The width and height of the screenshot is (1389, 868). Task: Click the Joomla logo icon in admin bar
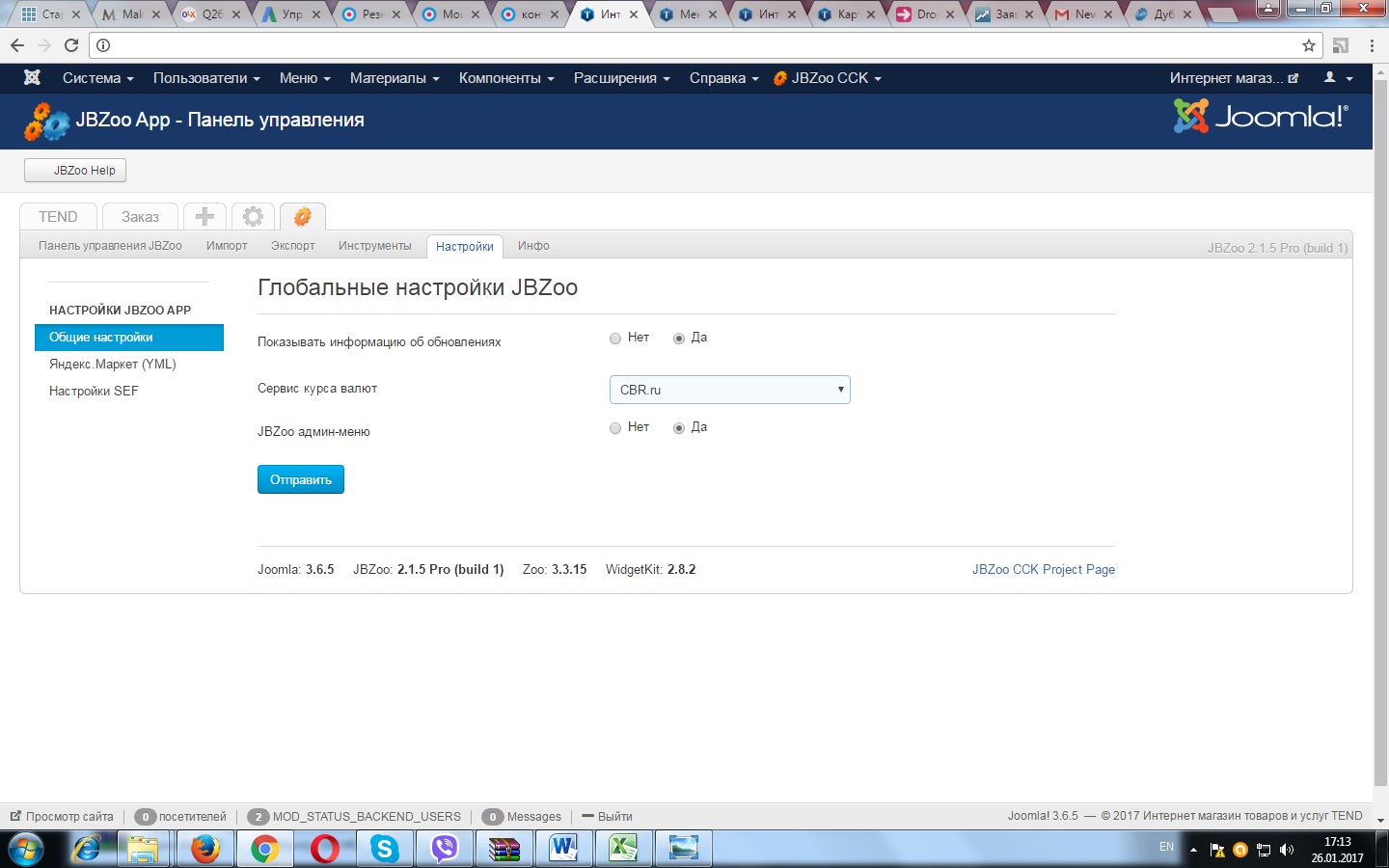pyautogui.click(x=32, y=78)
